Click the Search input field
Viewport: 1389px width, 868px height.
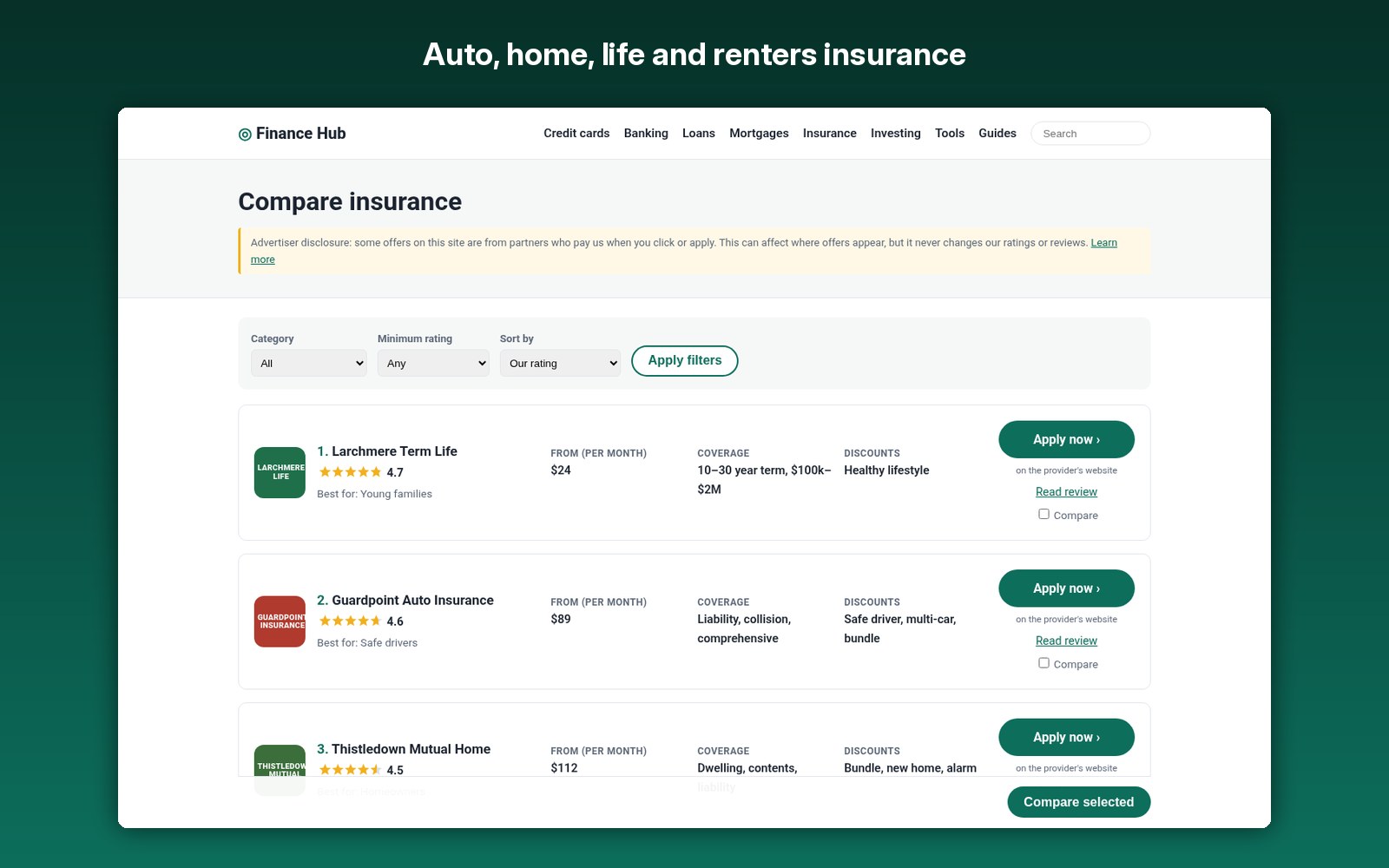point(1090,134)
